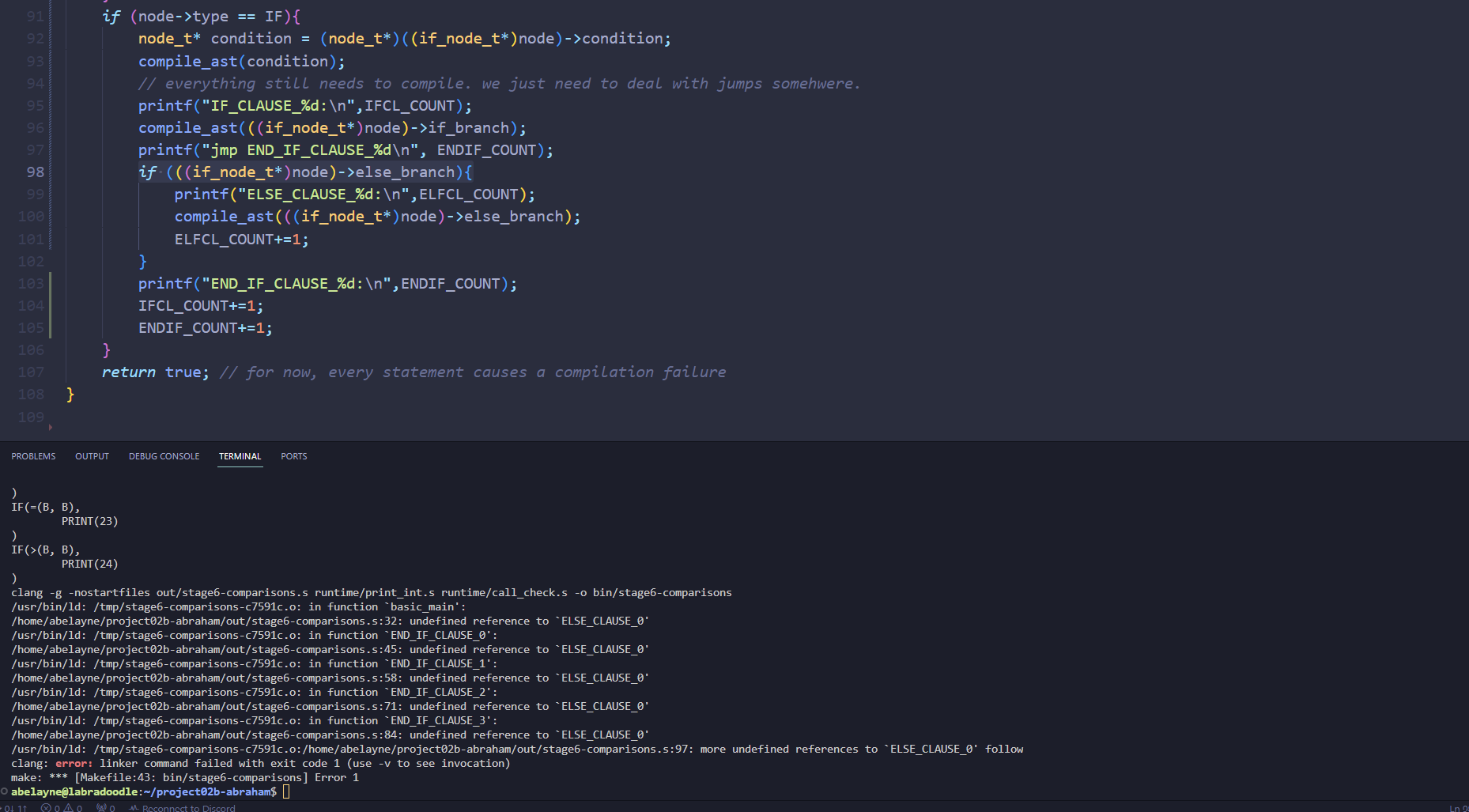Click the git sync changes indicator

(x=14, y=807)
